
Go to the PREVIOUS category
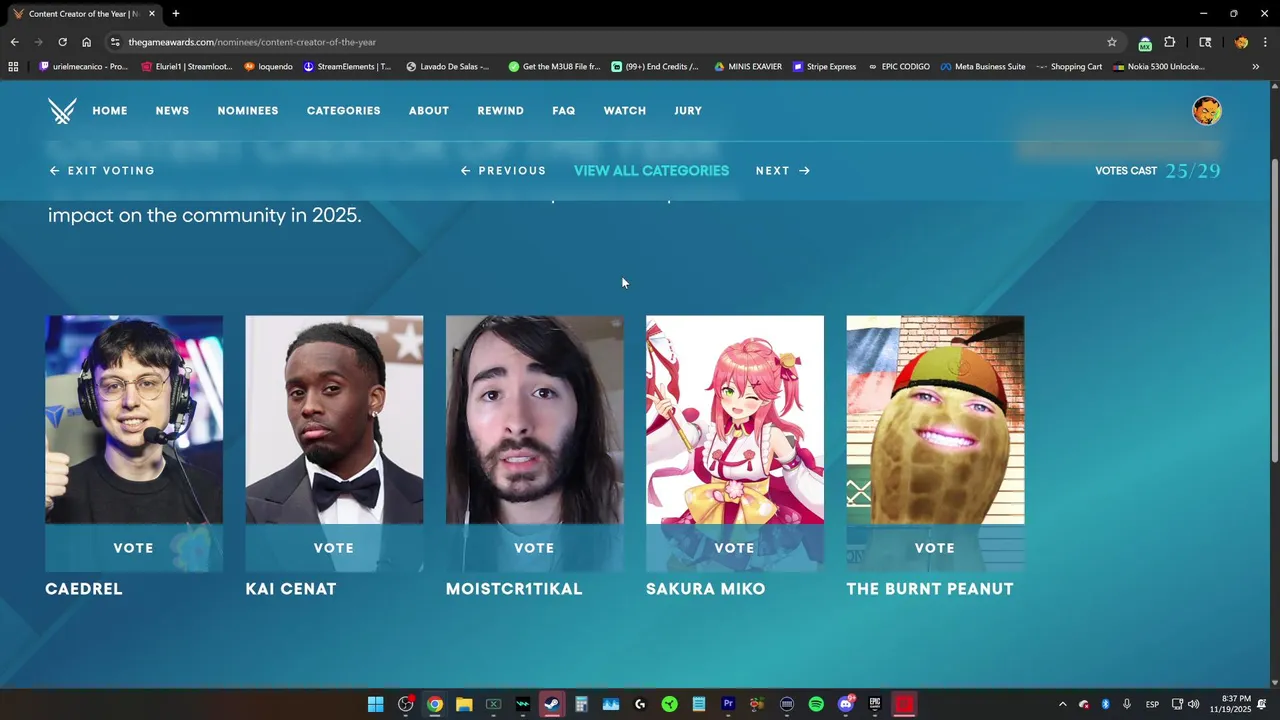[503, 171]
